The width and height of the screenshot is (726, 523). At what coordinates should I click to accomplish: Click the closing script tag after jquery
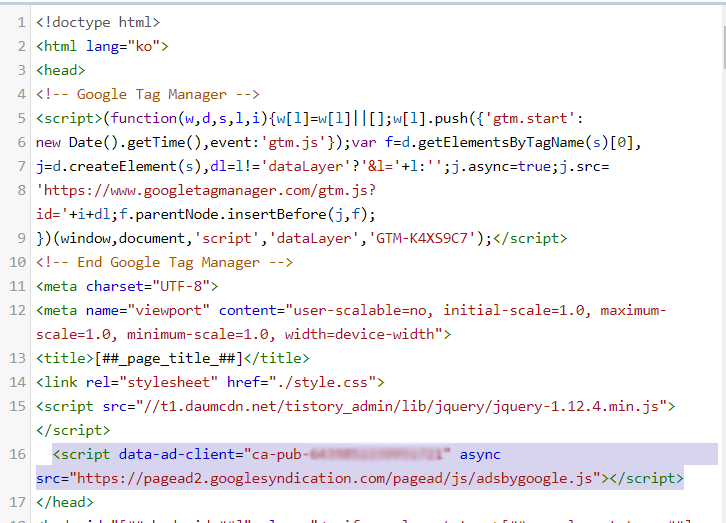pyautogui.click(x=73, y=431)
